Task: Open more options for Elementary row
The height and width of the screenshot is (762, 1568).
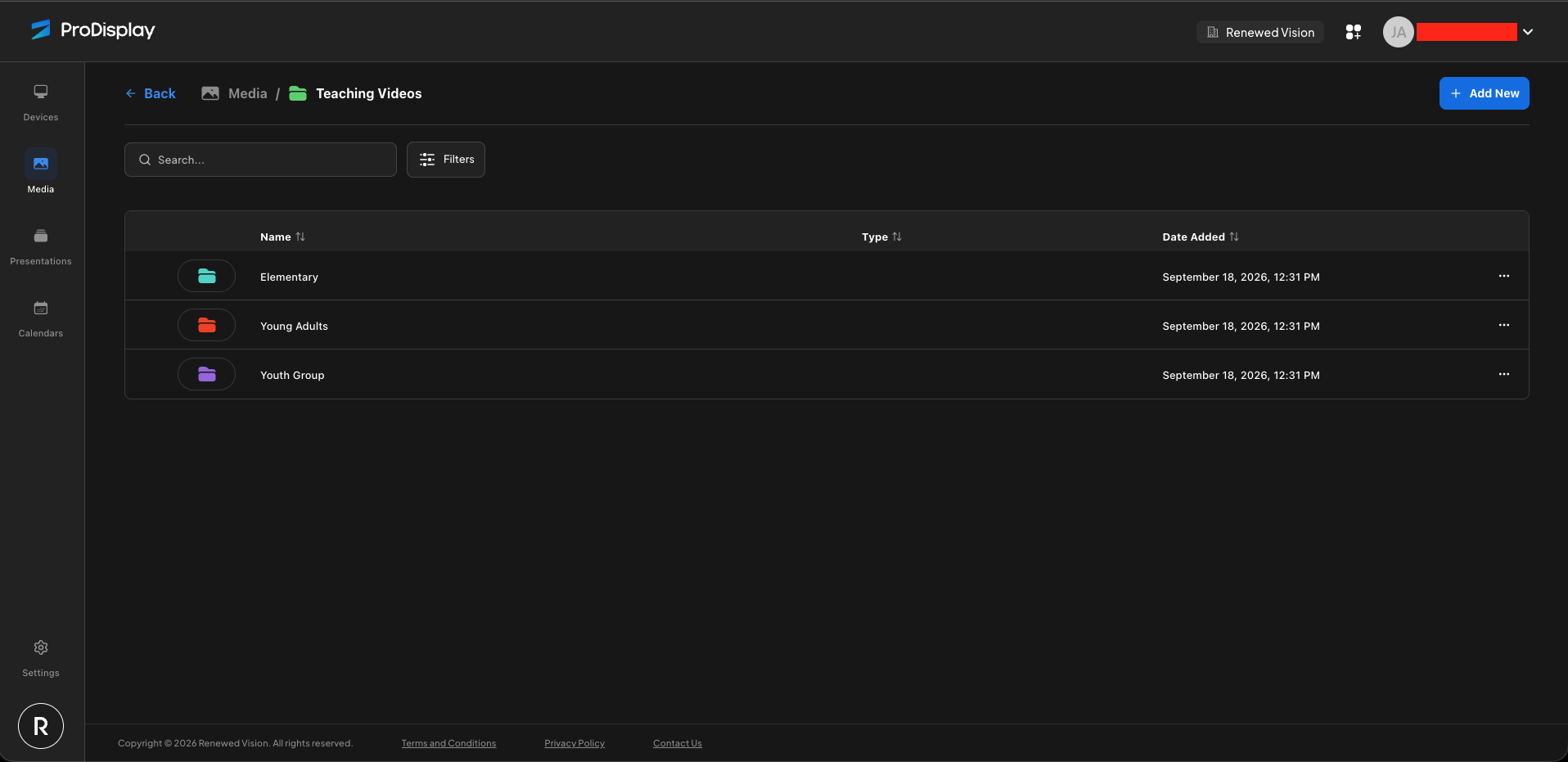Action: (x=1504, y=276)
